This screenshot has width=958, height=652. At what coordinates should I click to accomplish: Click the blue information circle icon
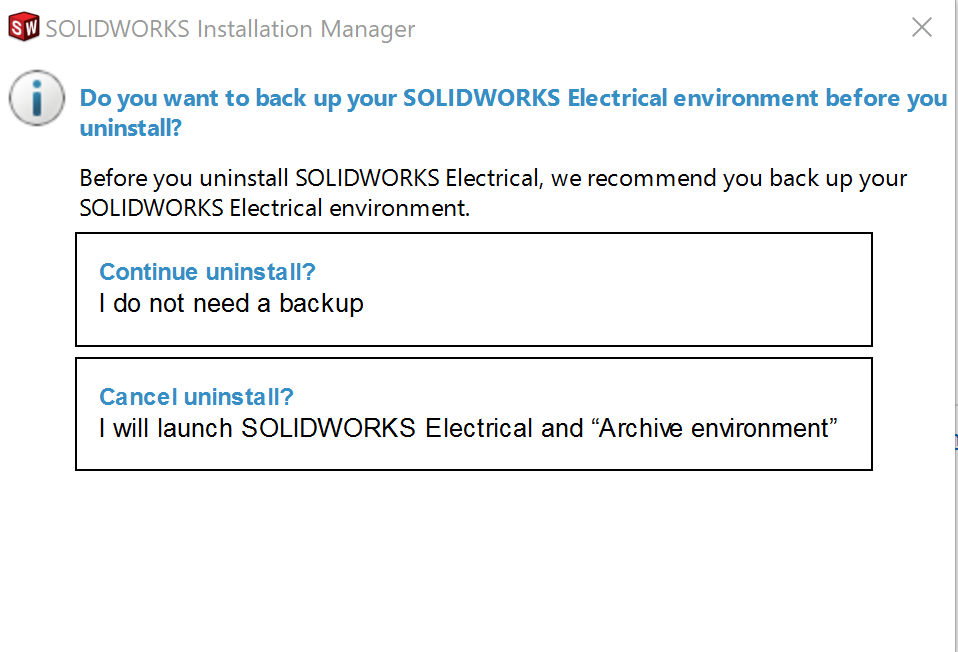click(x=37, y=98)
